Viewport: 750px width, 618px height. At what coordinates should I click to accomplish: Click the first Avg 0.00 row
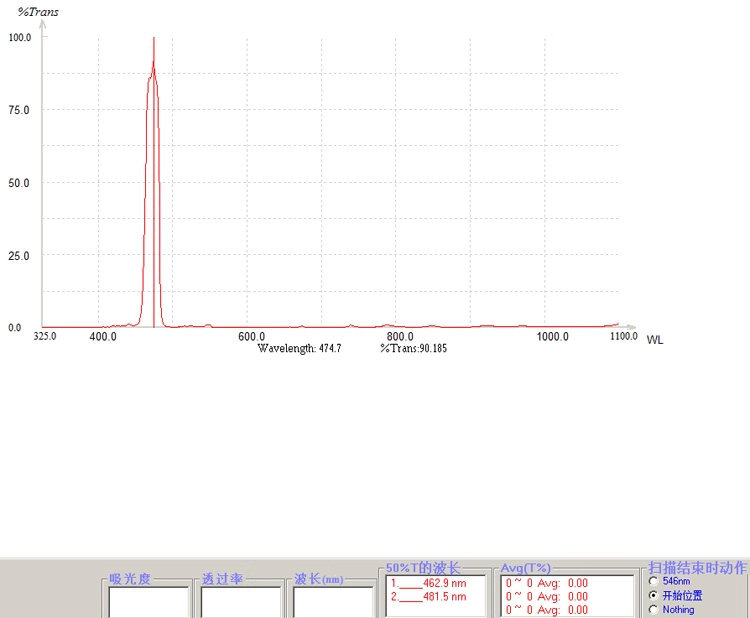click(547, 583)
